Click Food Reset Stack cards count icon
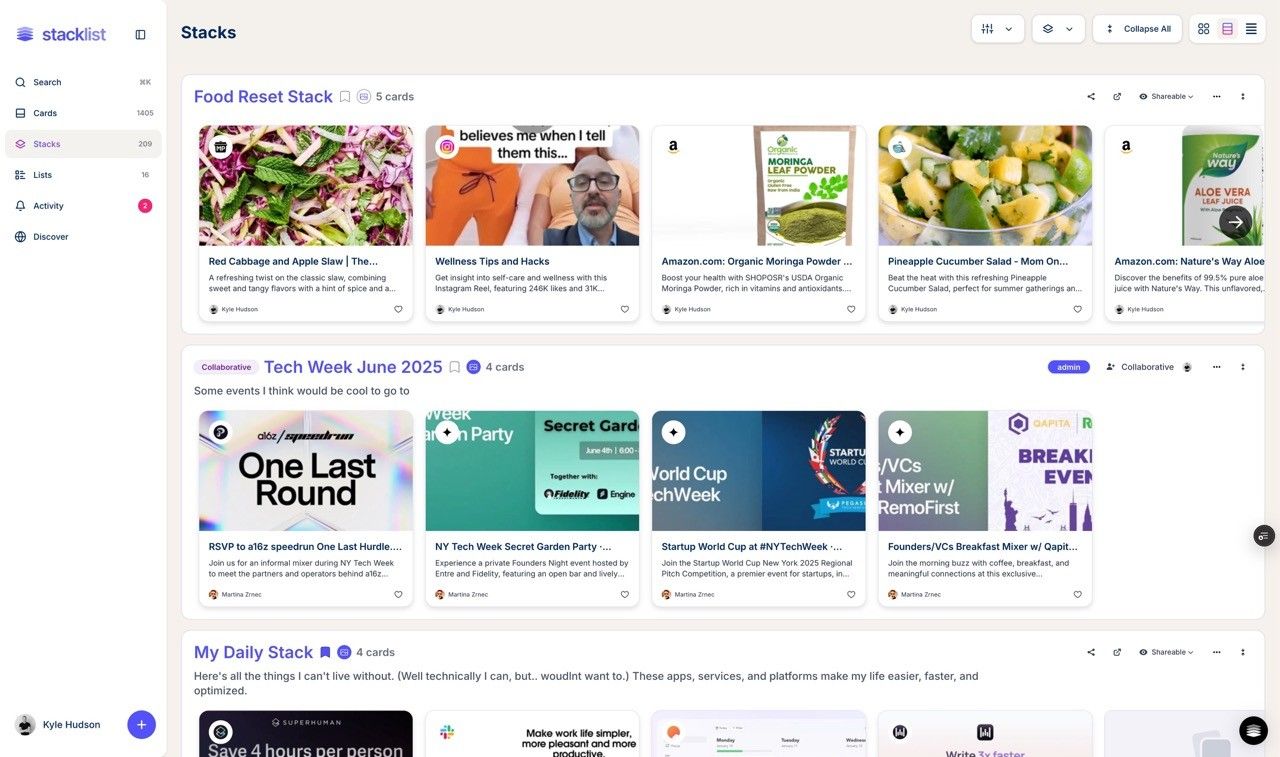The height and width of the screenshot is (757, 1280). pyautogui.click(x=364, y=97)
